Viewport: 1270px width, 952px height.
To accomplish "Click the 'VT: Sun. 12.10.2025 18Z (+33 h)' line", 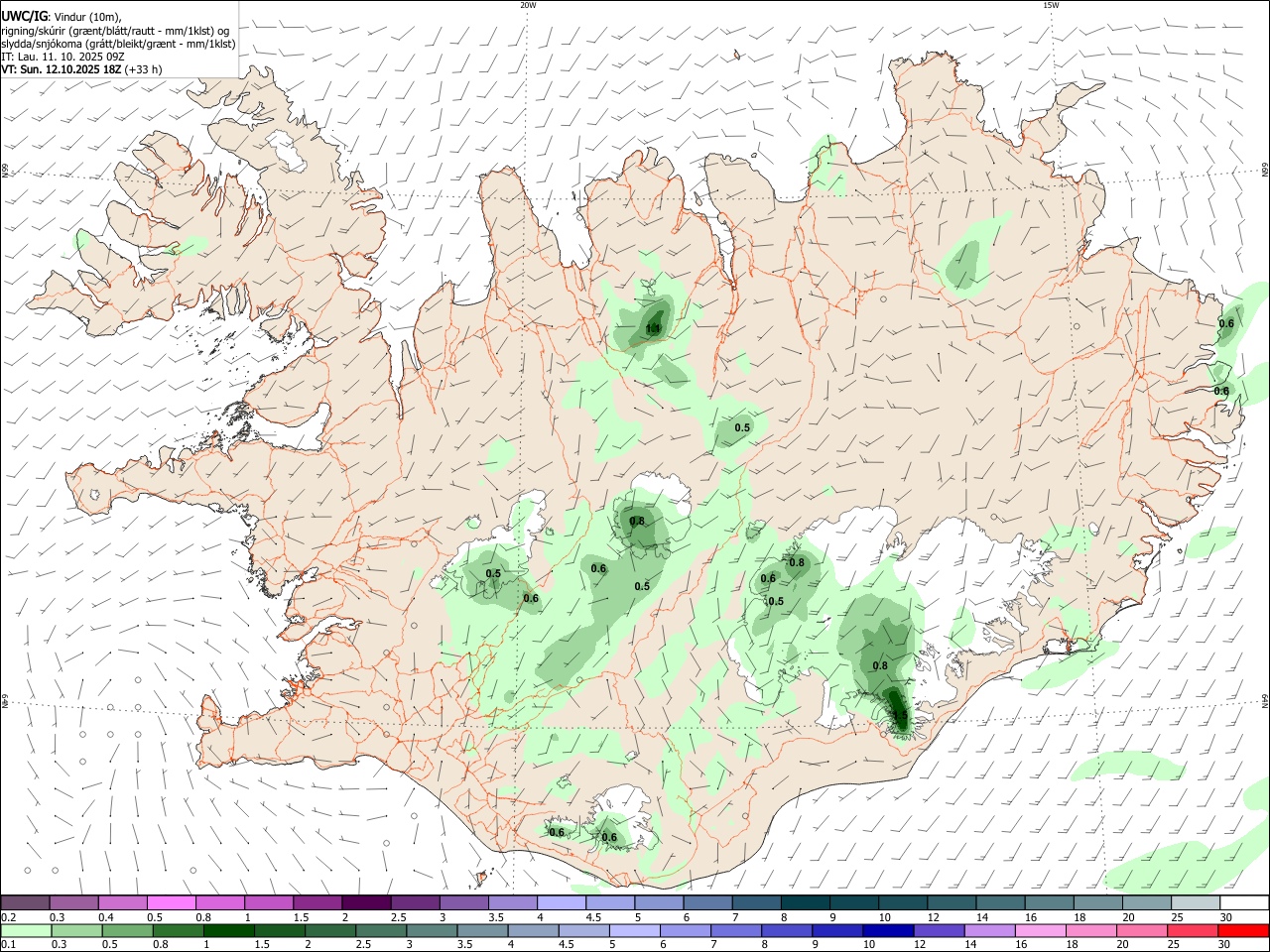I will 81,69.
